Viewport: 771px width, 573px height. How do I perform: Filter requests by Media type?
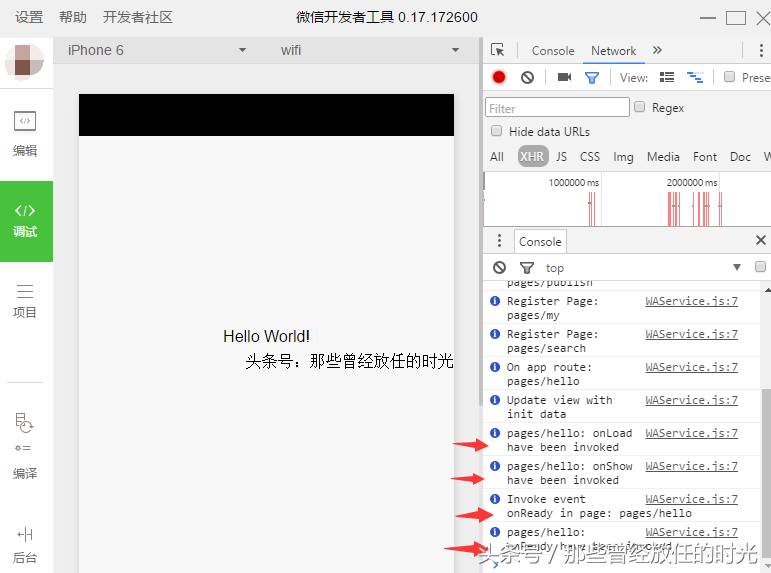pyautogui.click(x=663, y=157)
